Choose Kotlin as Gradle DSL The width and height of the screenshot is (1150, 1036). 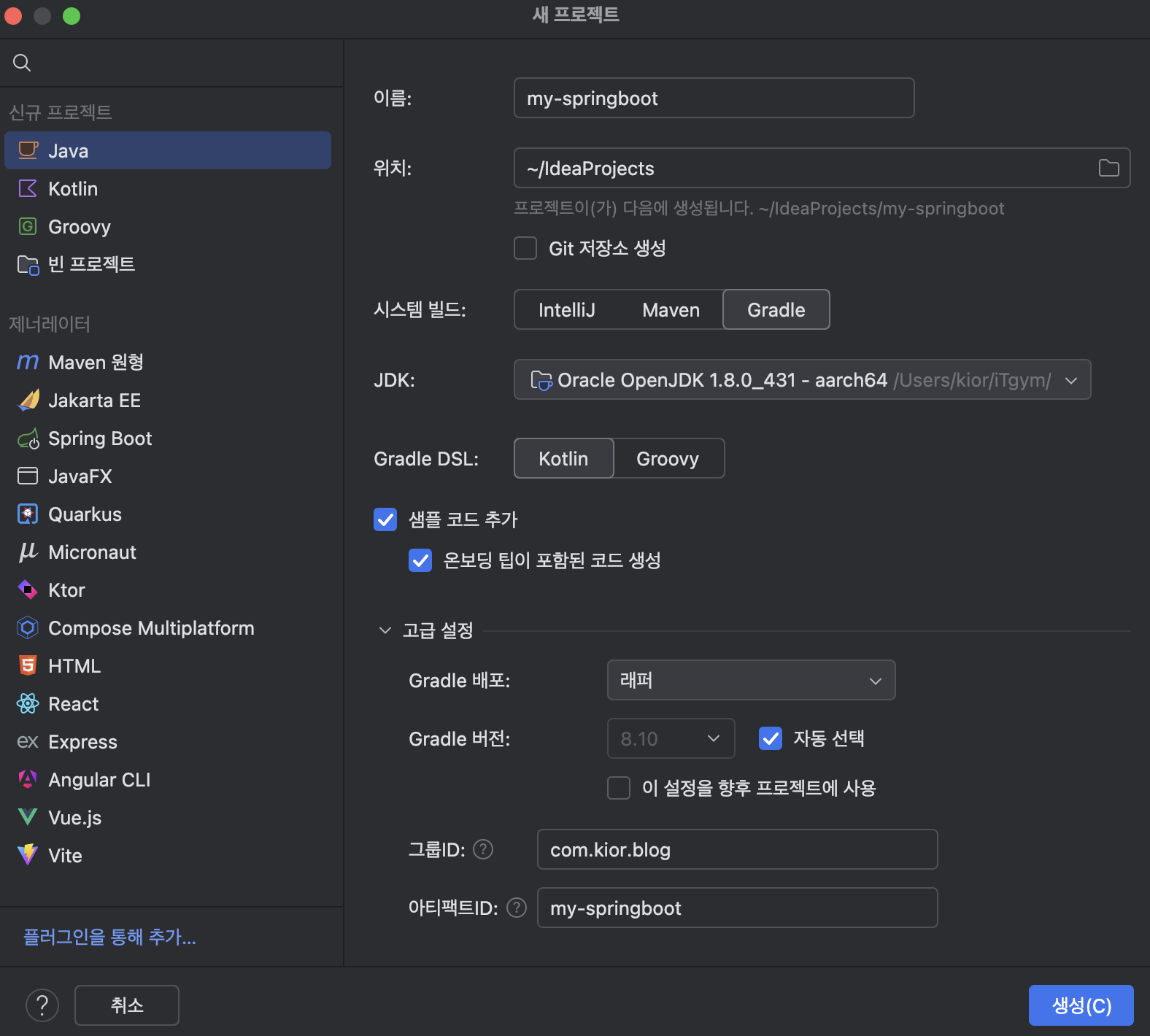(563, 458)
